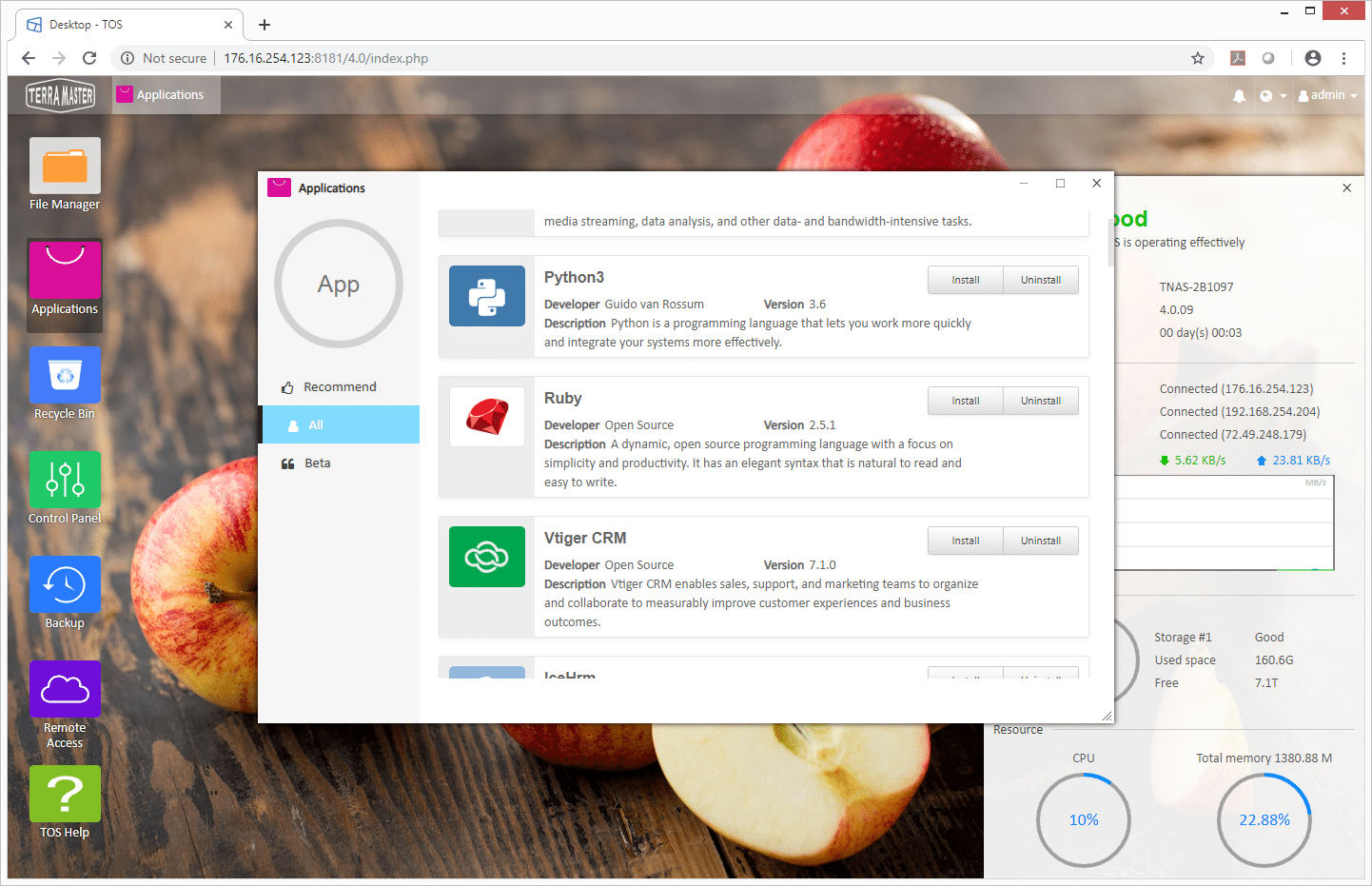
Task: Open a new browser tab
Action: coord(265,25)
